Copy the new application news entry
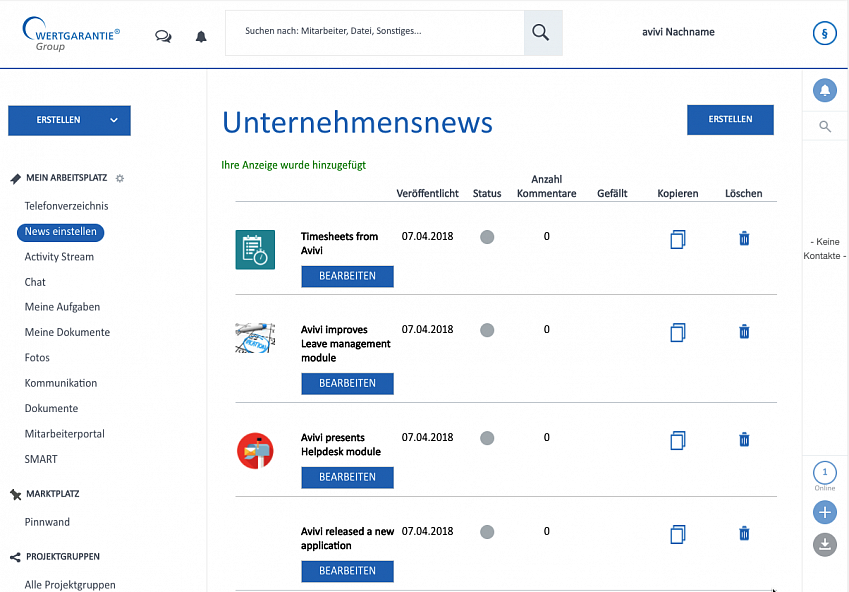Image resolution: width=849 pixels, height=592 pixels. (678, 534)
